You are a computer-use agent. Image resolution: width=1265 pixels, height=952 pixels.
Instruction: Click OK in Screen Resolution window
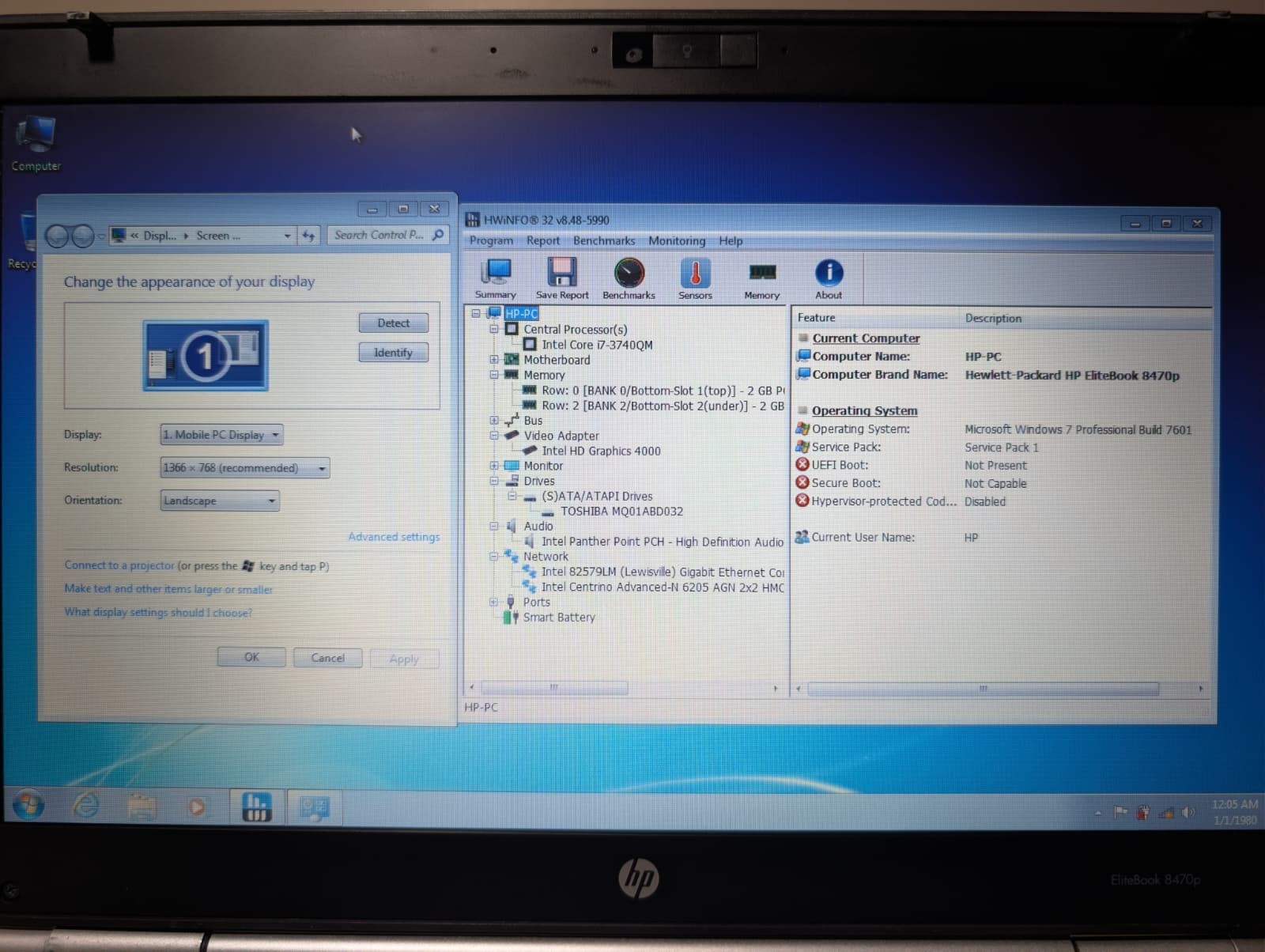[x=251, y=657]
